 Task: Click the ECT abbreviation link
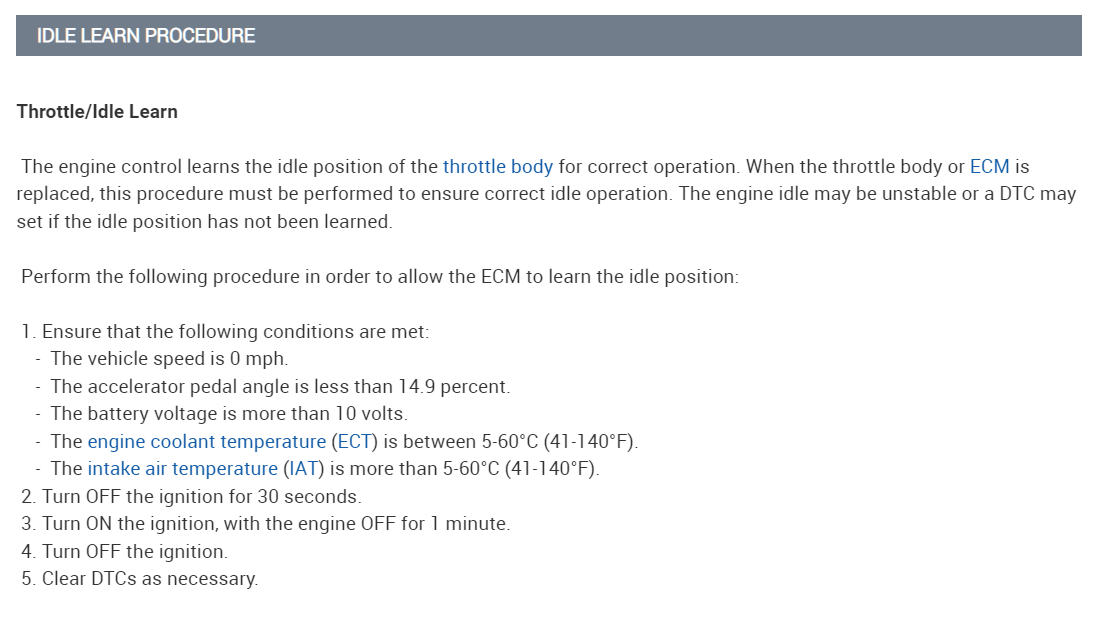(353, 441)
